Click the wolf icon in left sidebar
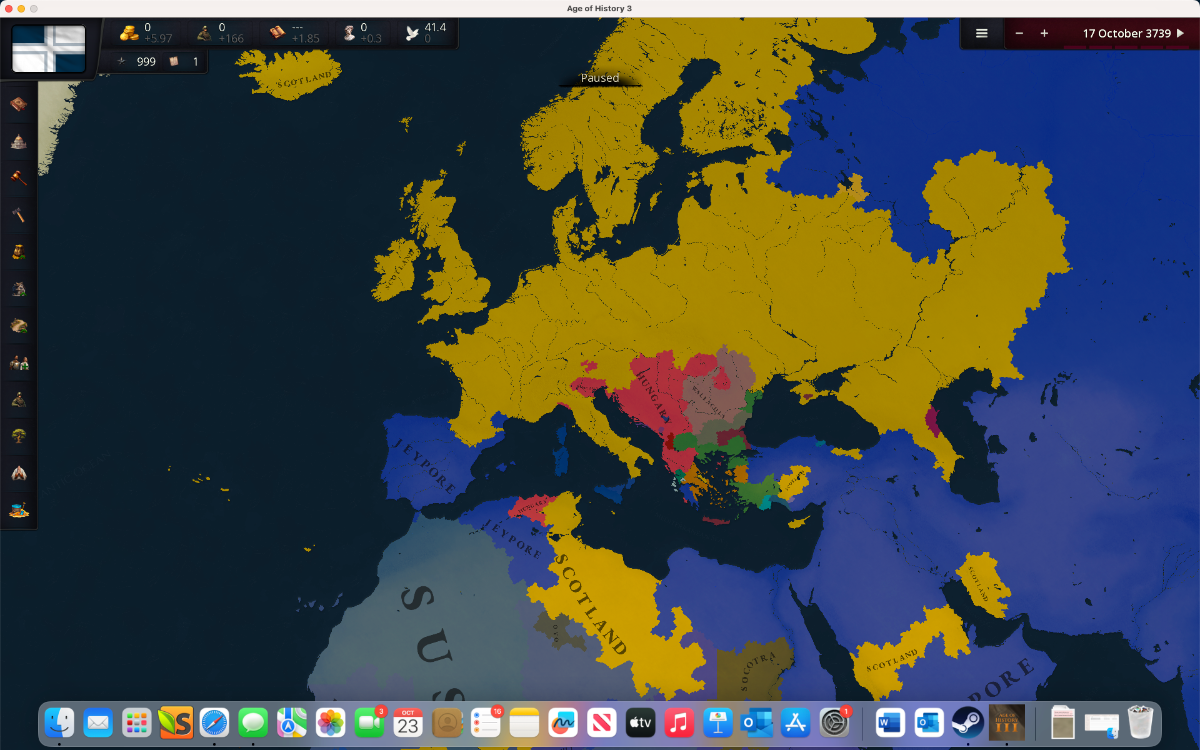1200x750 pixels. pos(18,289)
